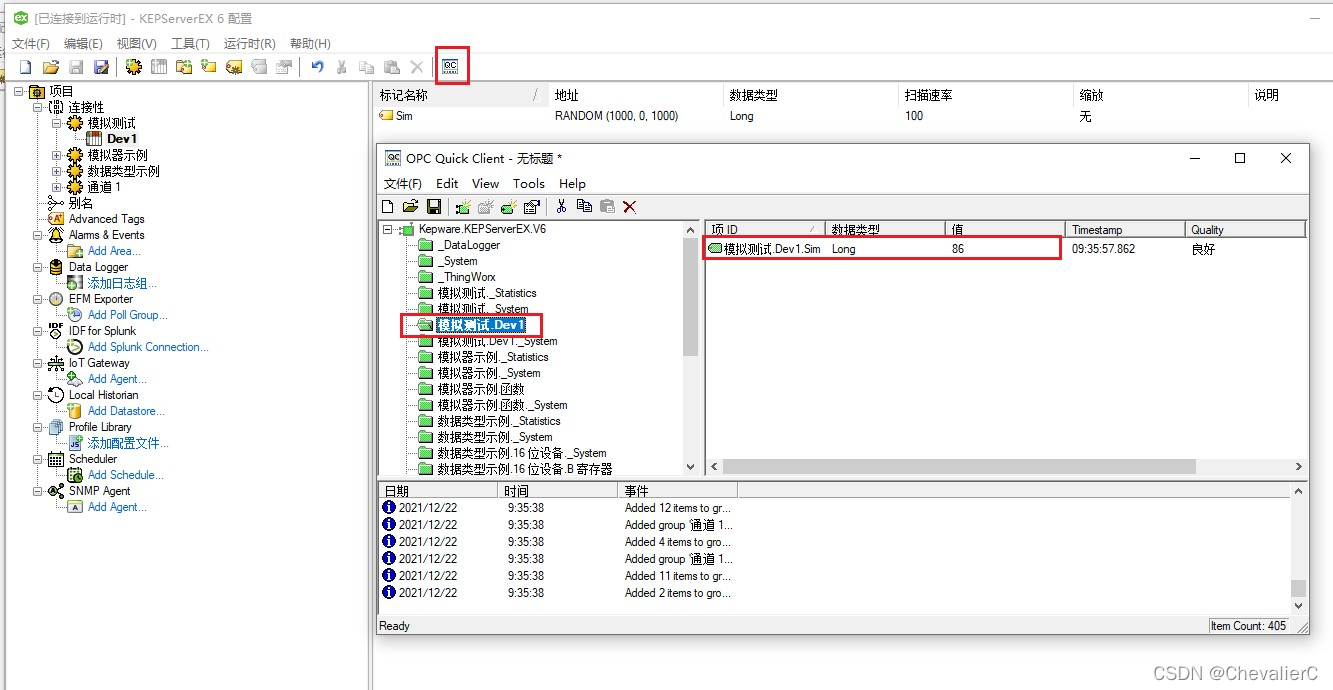The height and width of the screenshot is (690, 1333).
Task: Click down arrow of event log scrollbar
Action: (x=1298, y=605)
